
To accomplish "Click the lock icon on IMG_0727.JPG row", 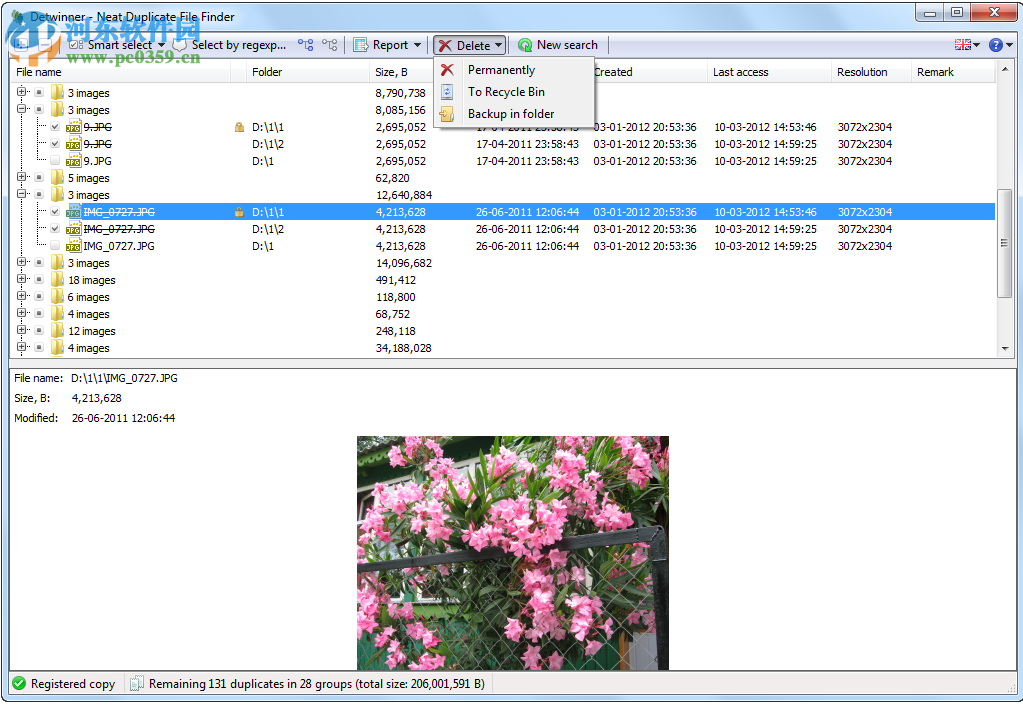I will click(x=239, y=212).
